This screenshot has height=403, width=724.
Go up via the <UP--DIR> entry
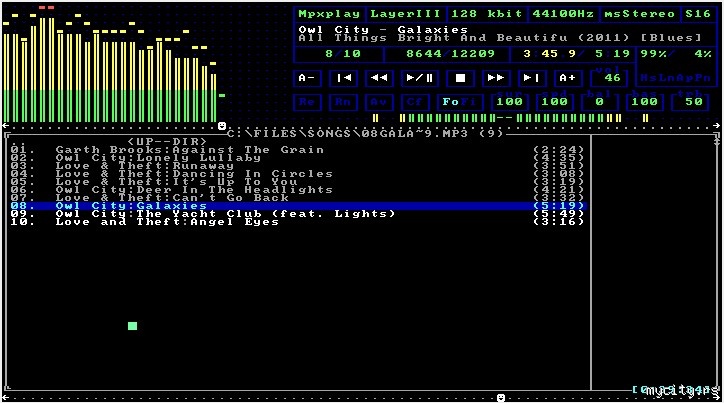click(167, 141)
